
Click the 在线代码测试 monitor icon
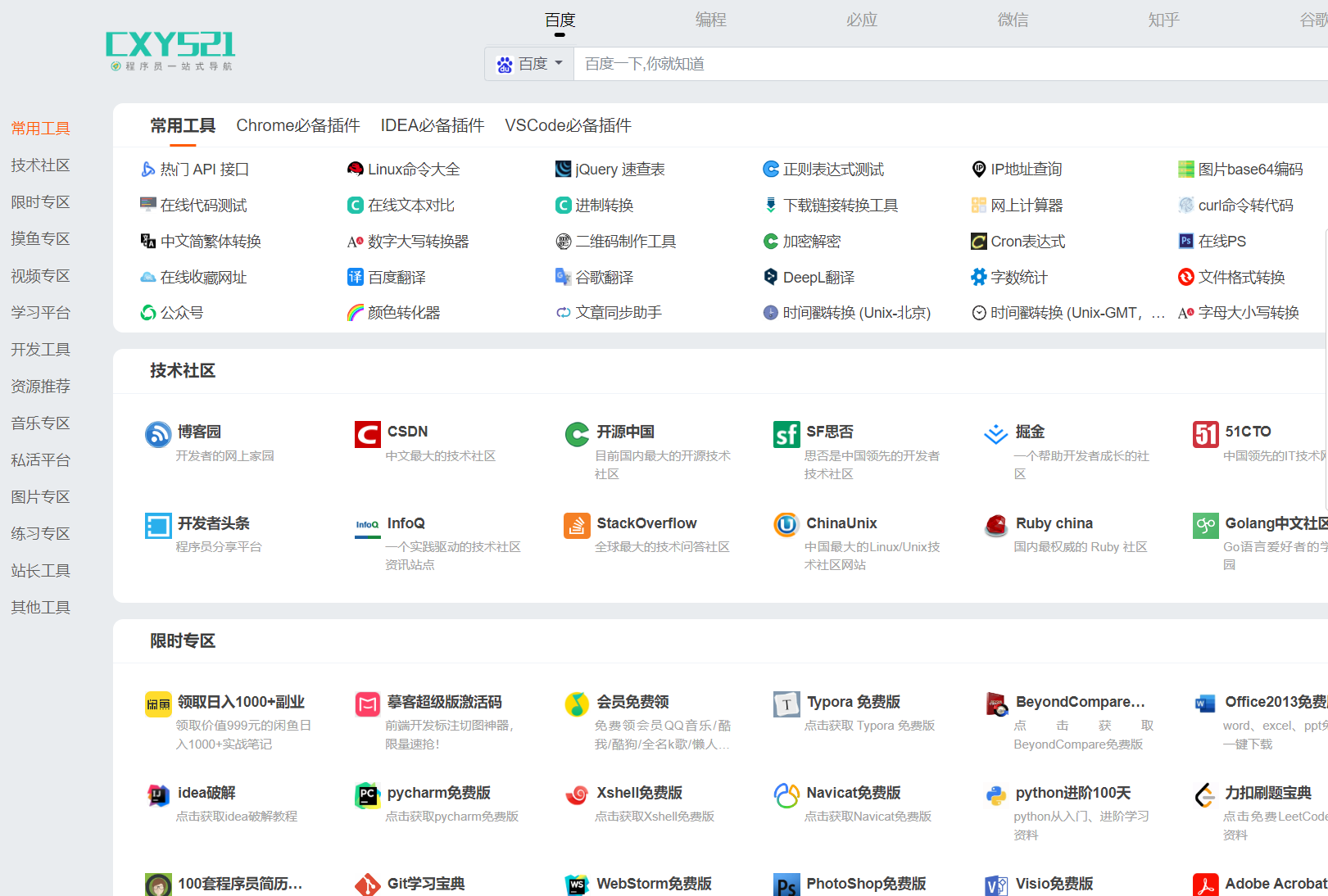[x=148, y=205]
